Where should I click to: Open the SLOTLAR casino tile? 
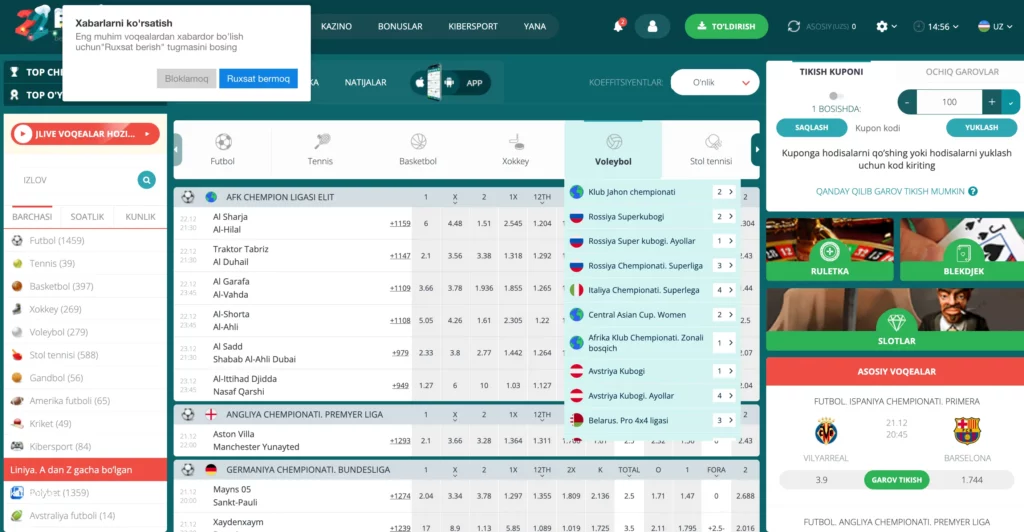pos(896,319)
